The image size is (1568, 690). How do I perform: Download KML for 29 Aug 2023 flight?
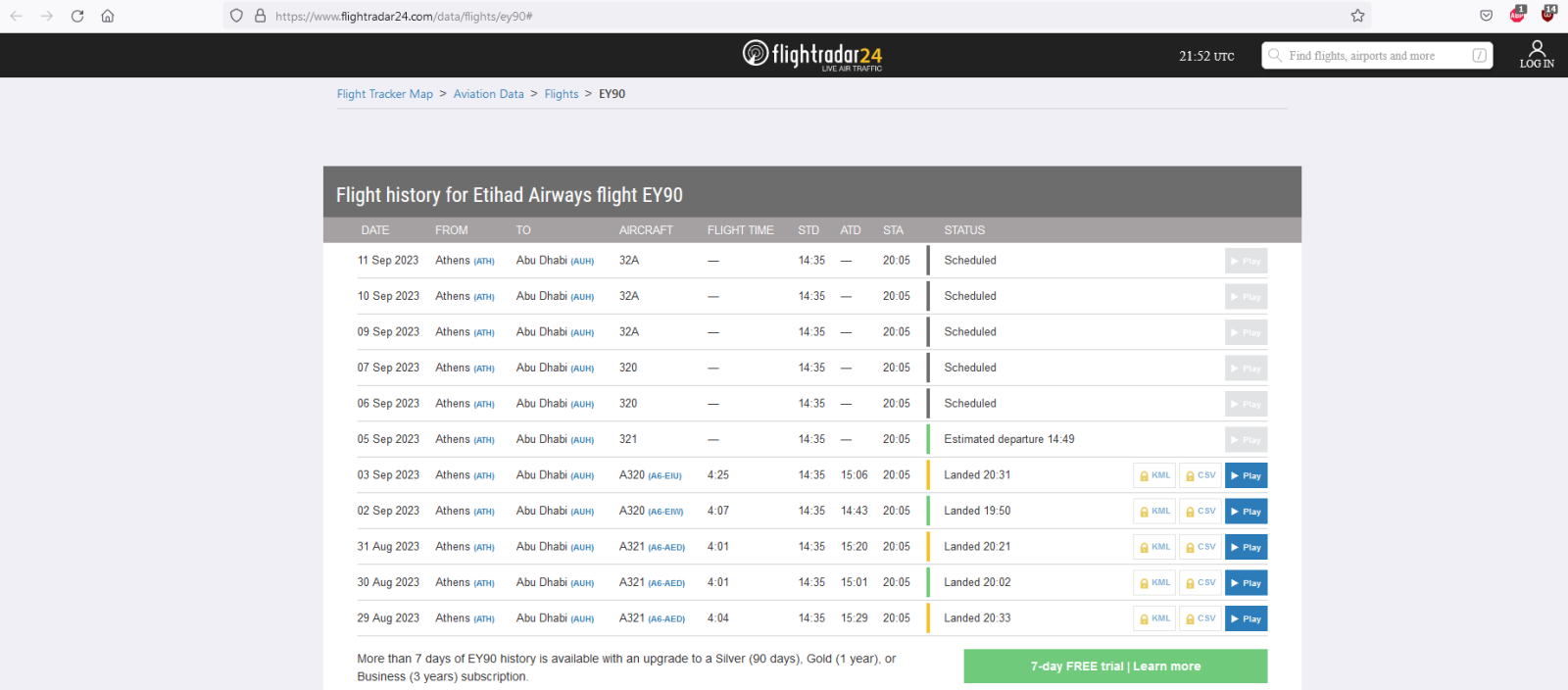point(1154,618)
